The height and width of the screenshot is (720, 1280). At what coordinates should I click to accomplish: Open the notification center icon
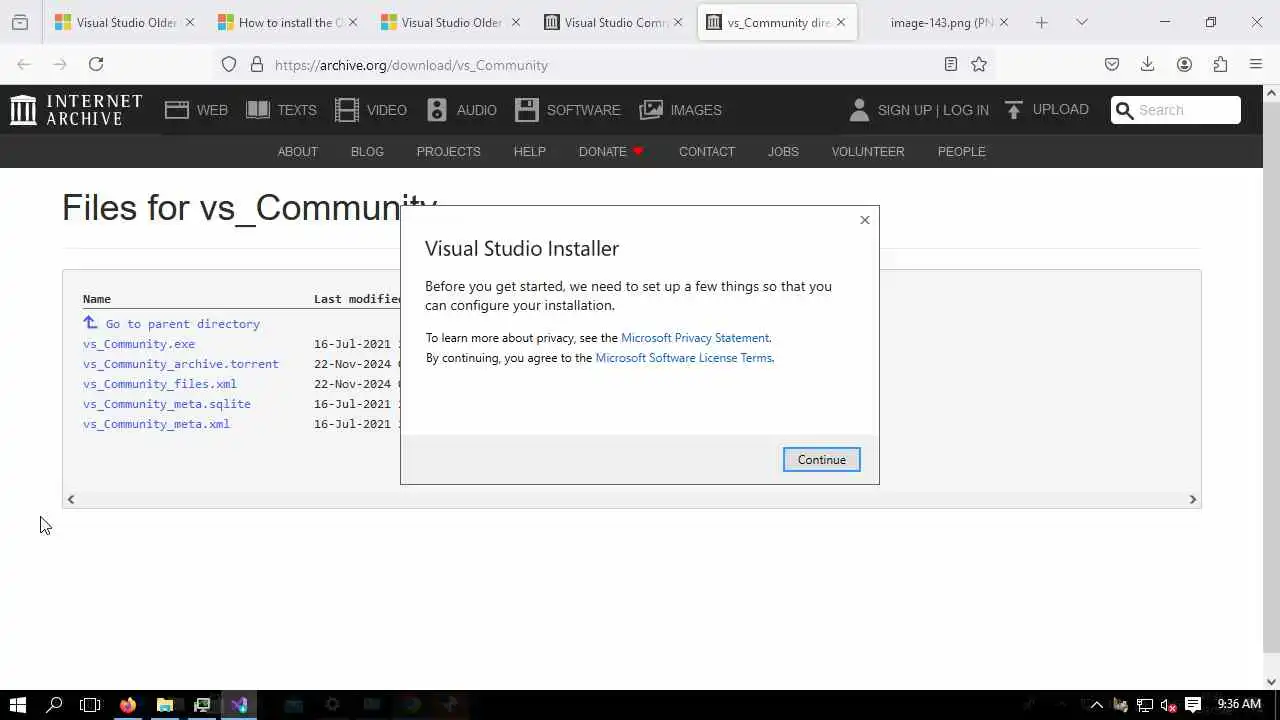tap(1192, 705)
